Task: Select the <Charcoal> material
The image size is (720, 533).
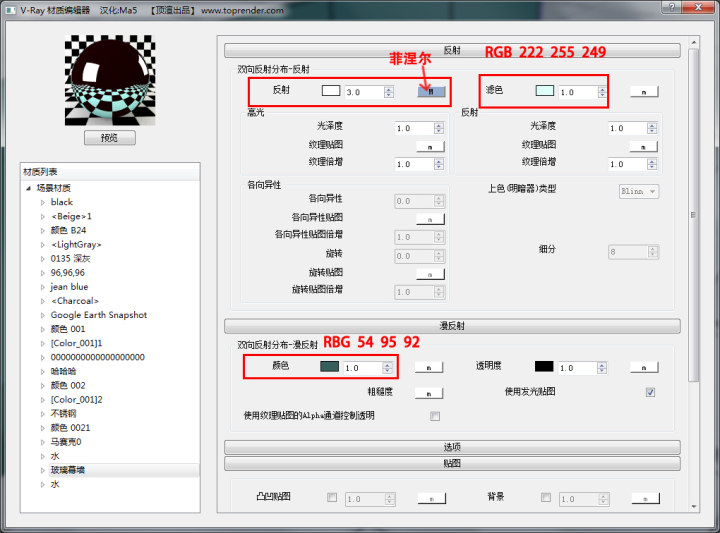Action: [x=75, y=301]
